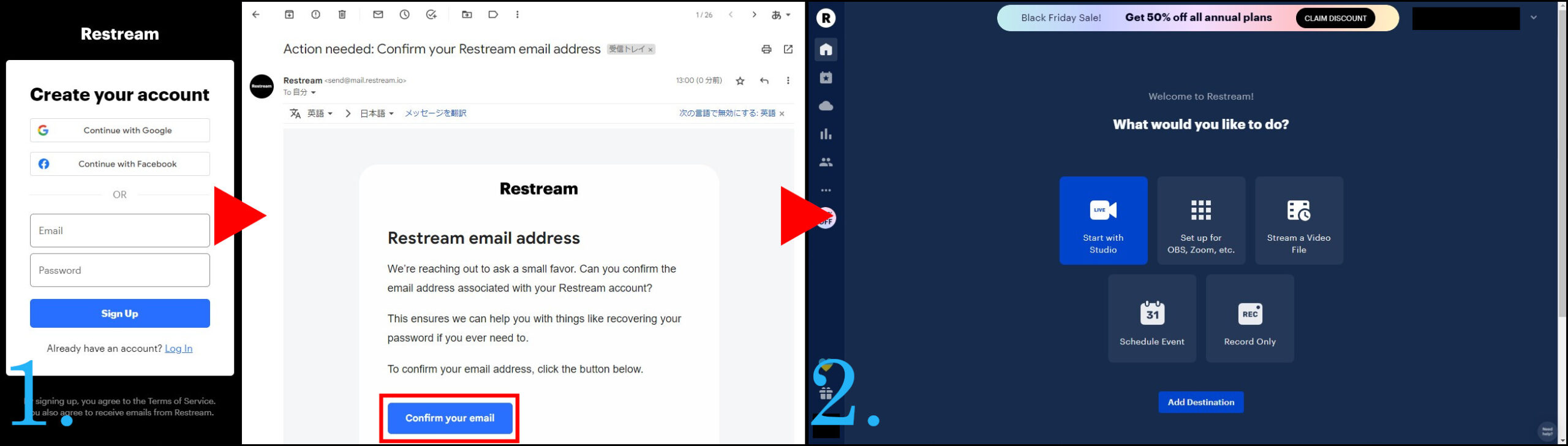Focus the Email input field
This screenshot has width=1568, height=446.
(120, 231)
